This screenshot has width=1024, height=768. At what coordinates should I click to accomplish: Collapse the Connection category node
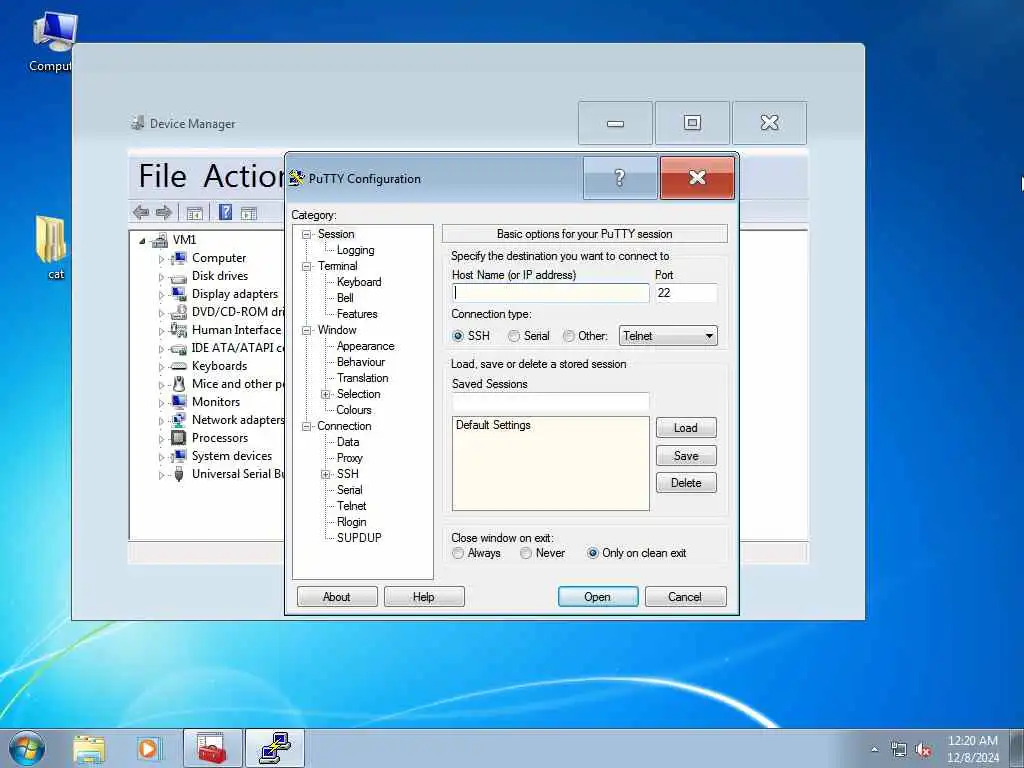306,426
